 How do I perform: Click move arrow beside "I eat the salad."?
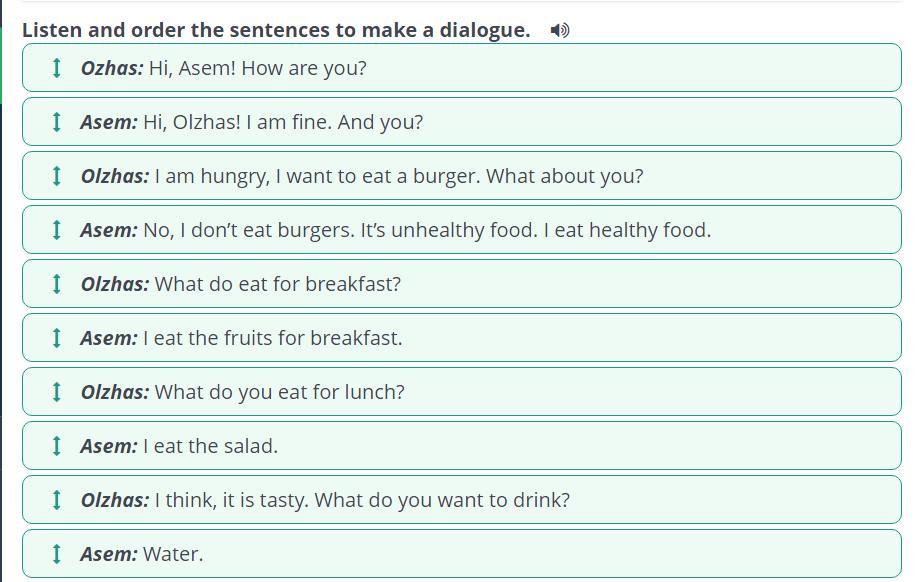[57, 446]
